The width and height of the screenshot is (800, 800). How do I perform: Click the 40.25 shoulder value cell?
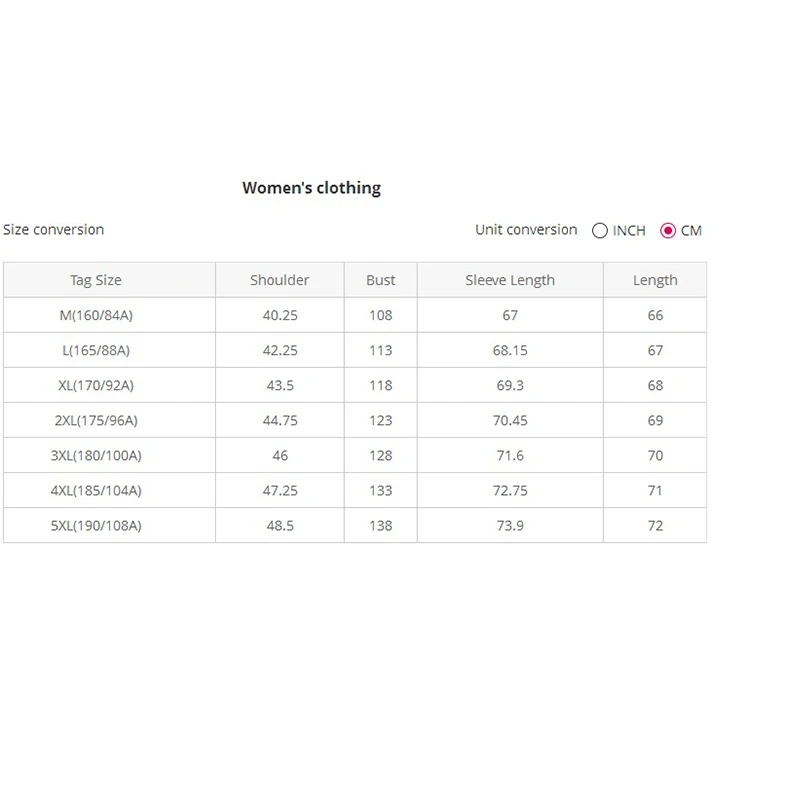[x=280, y=315]
